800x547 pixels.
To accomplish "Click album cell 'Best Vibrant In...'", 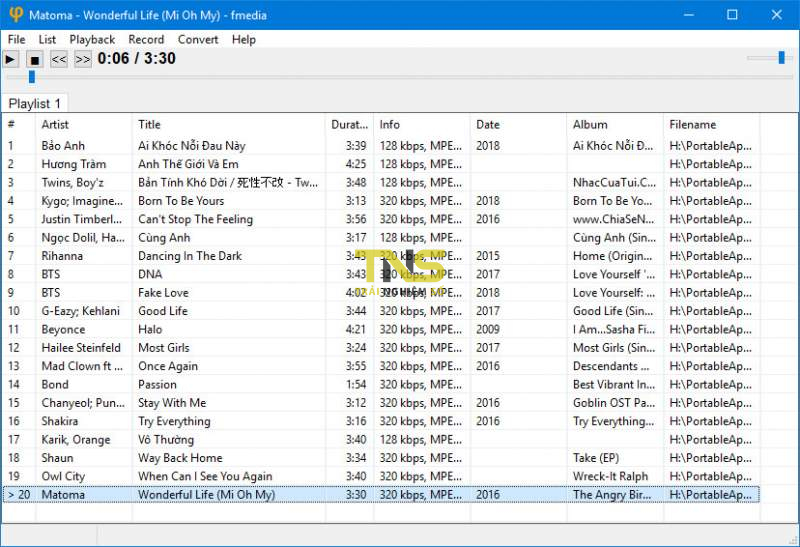I will (614, 384).
